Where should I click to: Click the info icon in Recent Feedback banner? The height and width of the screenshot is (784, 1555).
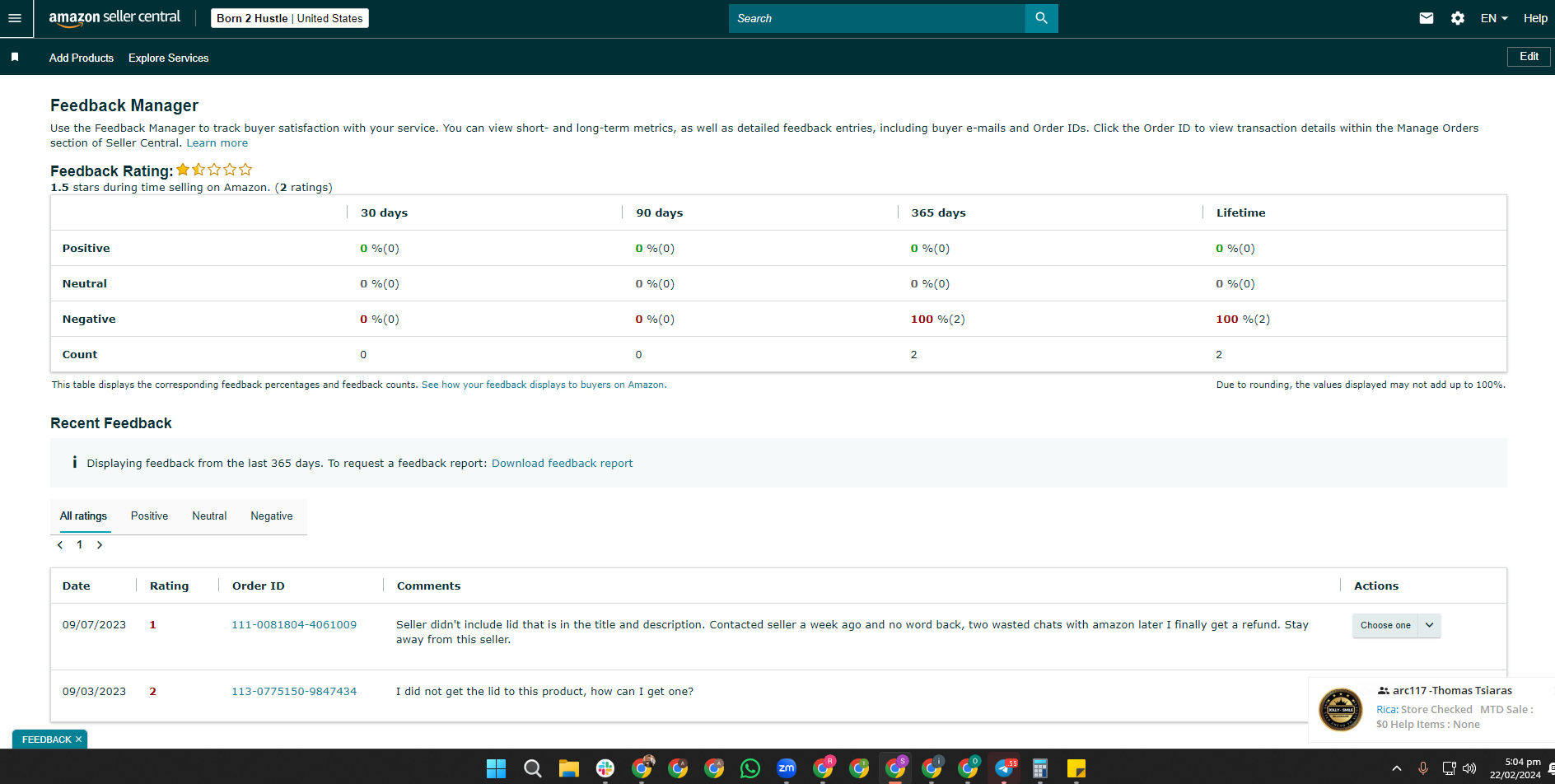tap(74, 462)
